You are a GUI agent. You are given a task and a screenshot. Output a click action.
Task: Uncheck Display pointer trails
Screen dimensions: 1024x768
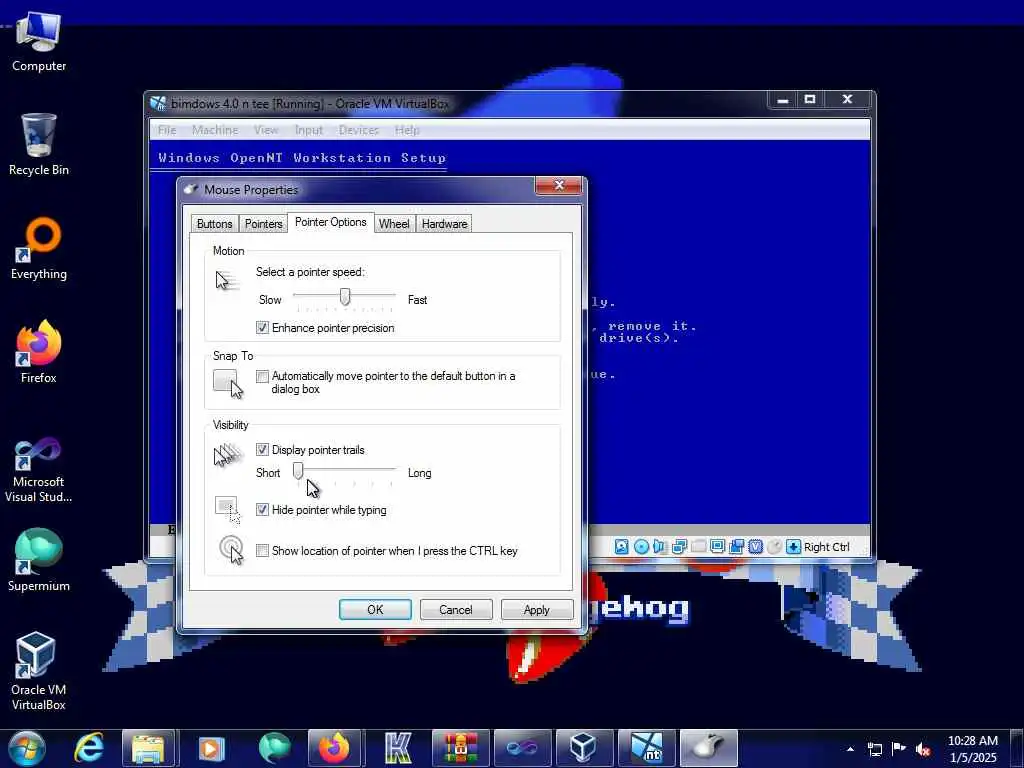click(x=262, y=449)
